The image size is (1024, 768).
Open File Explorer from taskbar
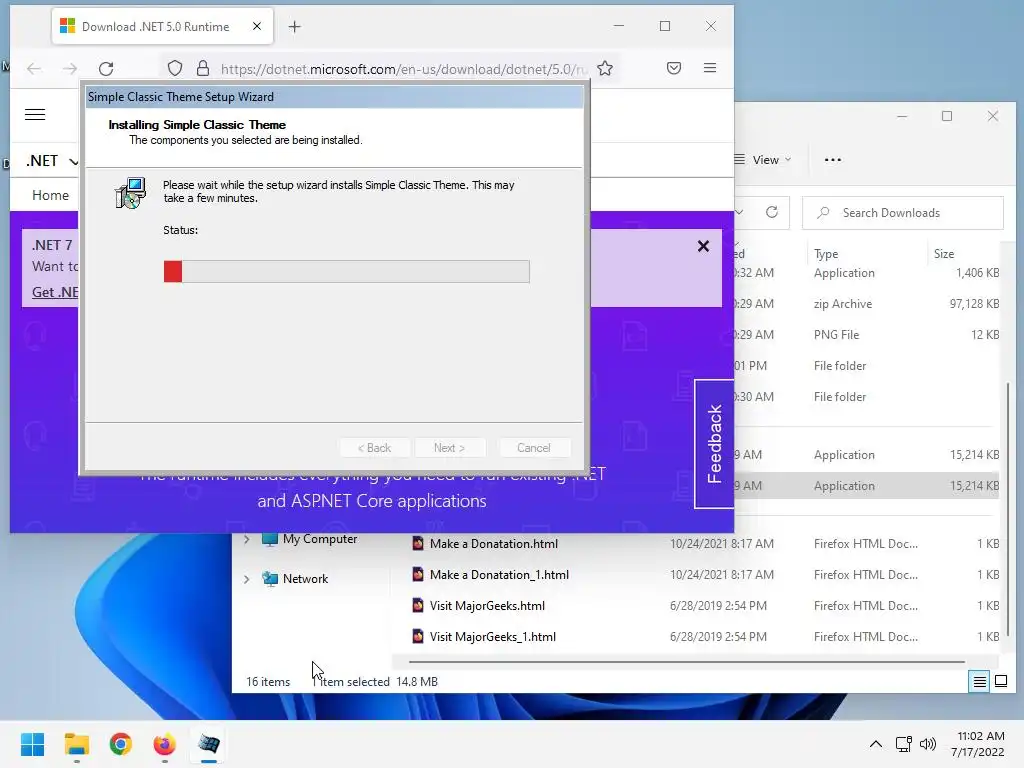76,744
